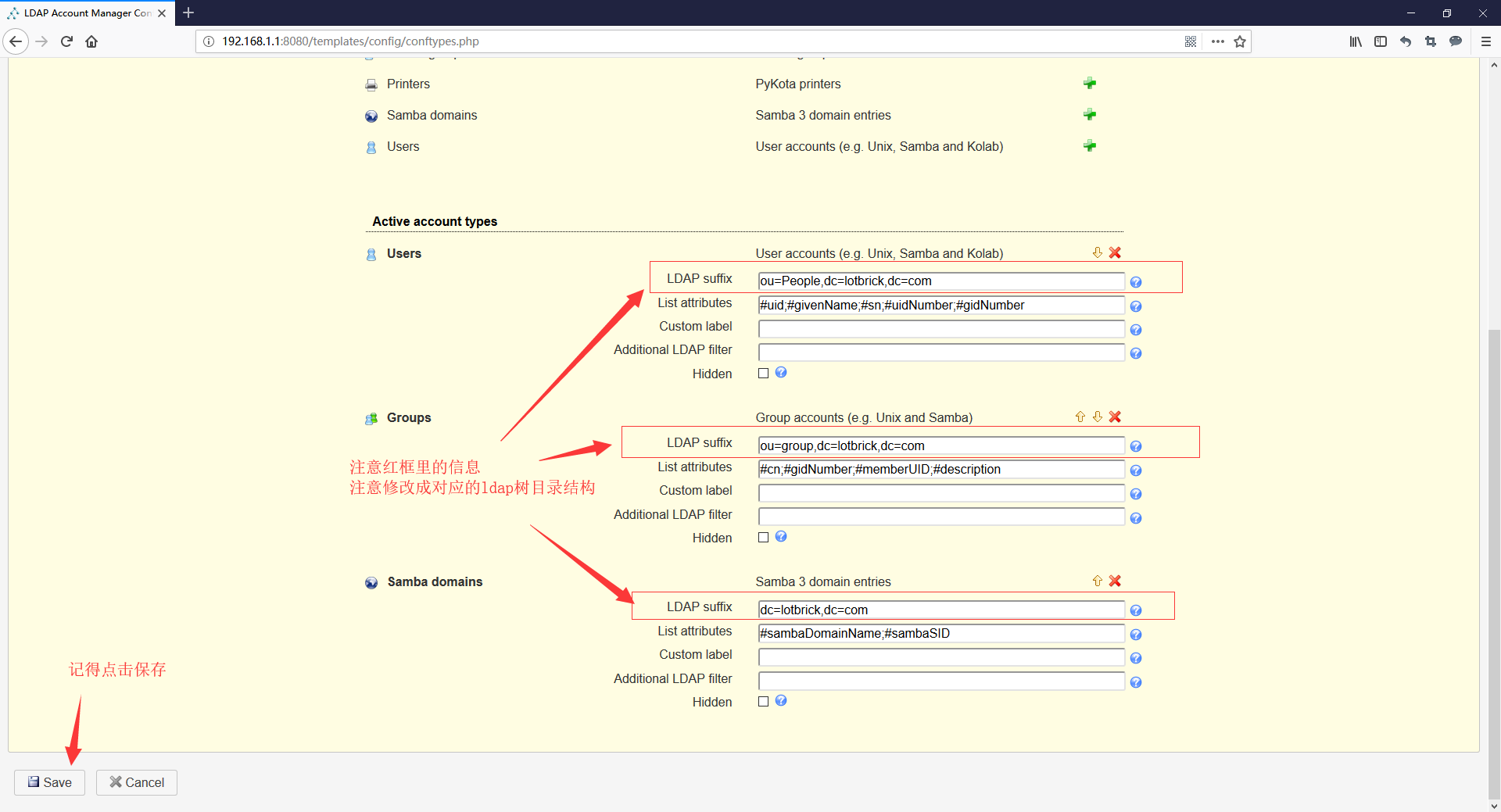Toggle Hidden checkbox for Groups
Viewport: 1501px width, 812px height.
pos(764,538)
